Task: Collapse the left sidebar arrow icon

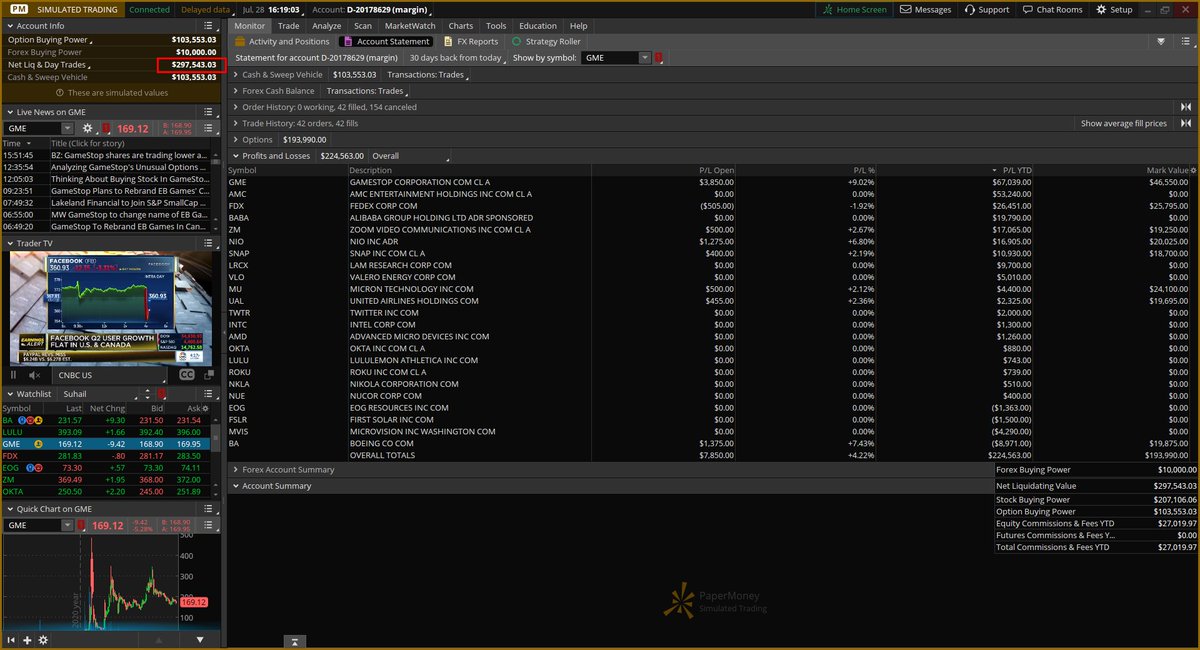Action: [x=11, y=640]
